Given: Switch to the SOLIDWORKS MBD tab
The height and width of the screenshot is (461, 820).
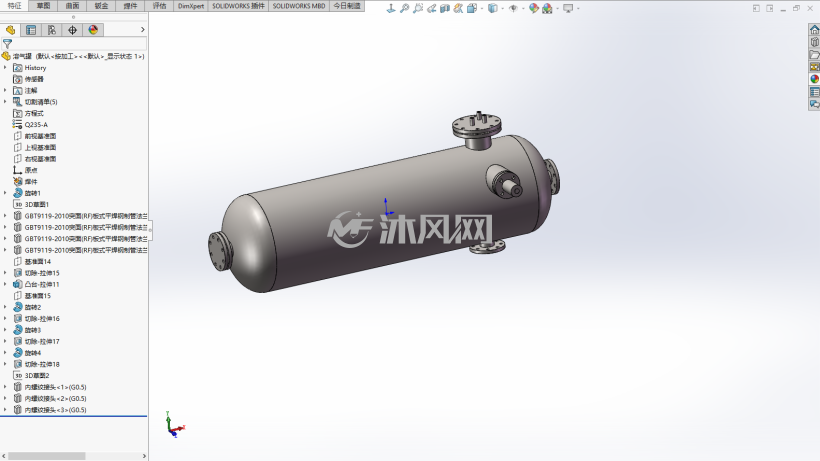Looking at the screenshot, I should 299,6.
